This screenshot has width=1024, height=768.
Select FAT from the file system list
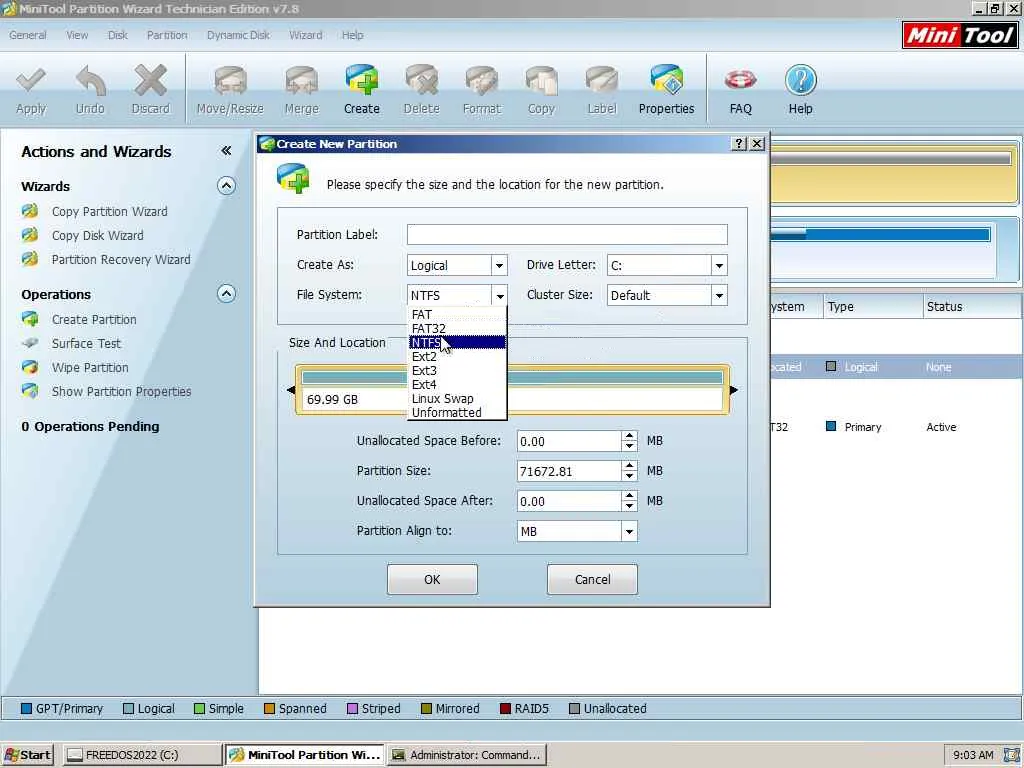pos(457,314)
